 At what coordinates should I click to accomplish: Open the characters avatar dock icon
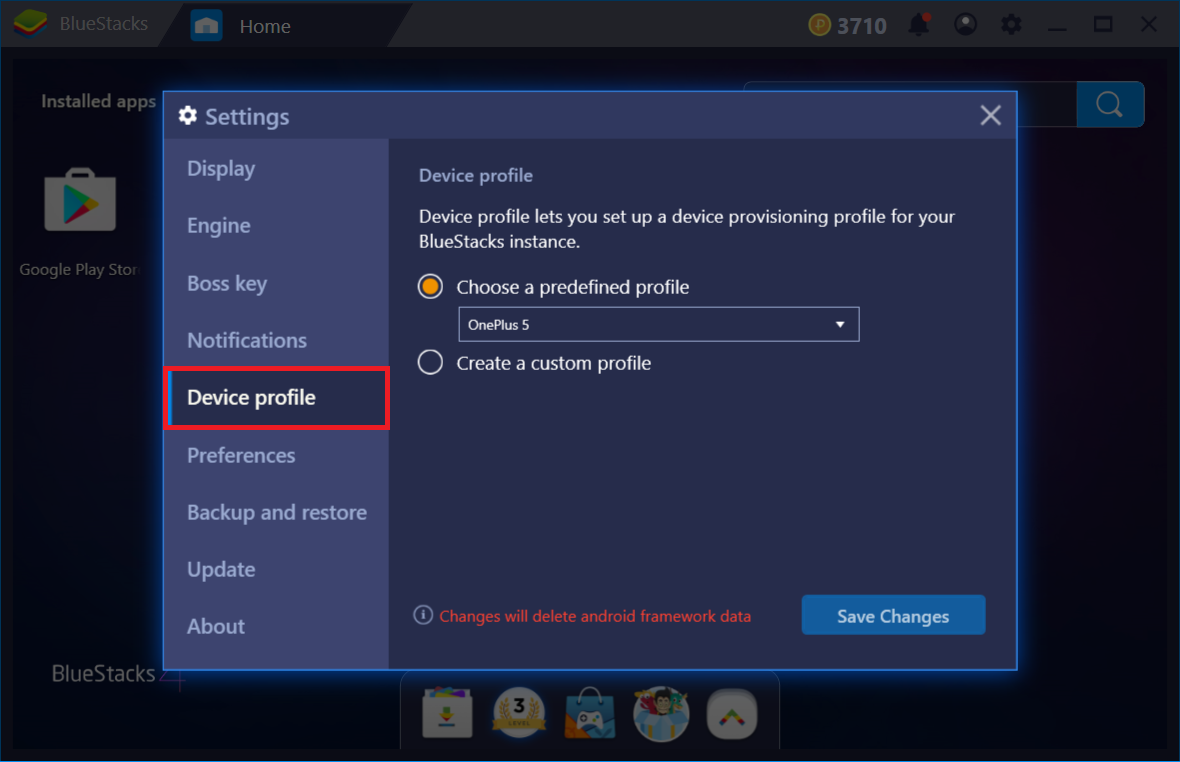pyautogui.click(x=661, y=712)
